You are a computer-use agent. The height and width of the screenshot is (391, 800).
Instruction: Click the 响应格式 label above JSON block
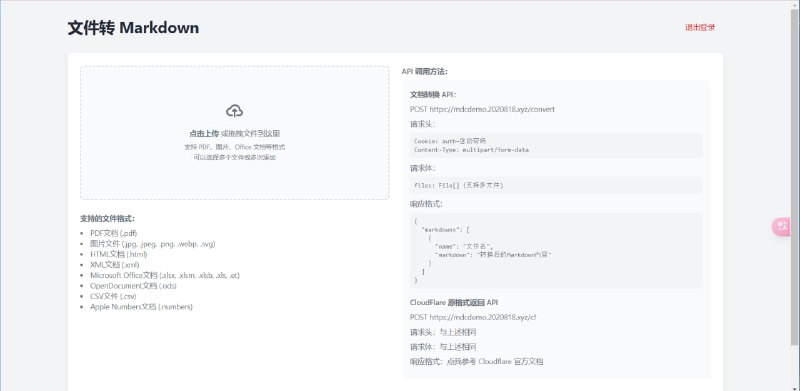click(426, 204)
